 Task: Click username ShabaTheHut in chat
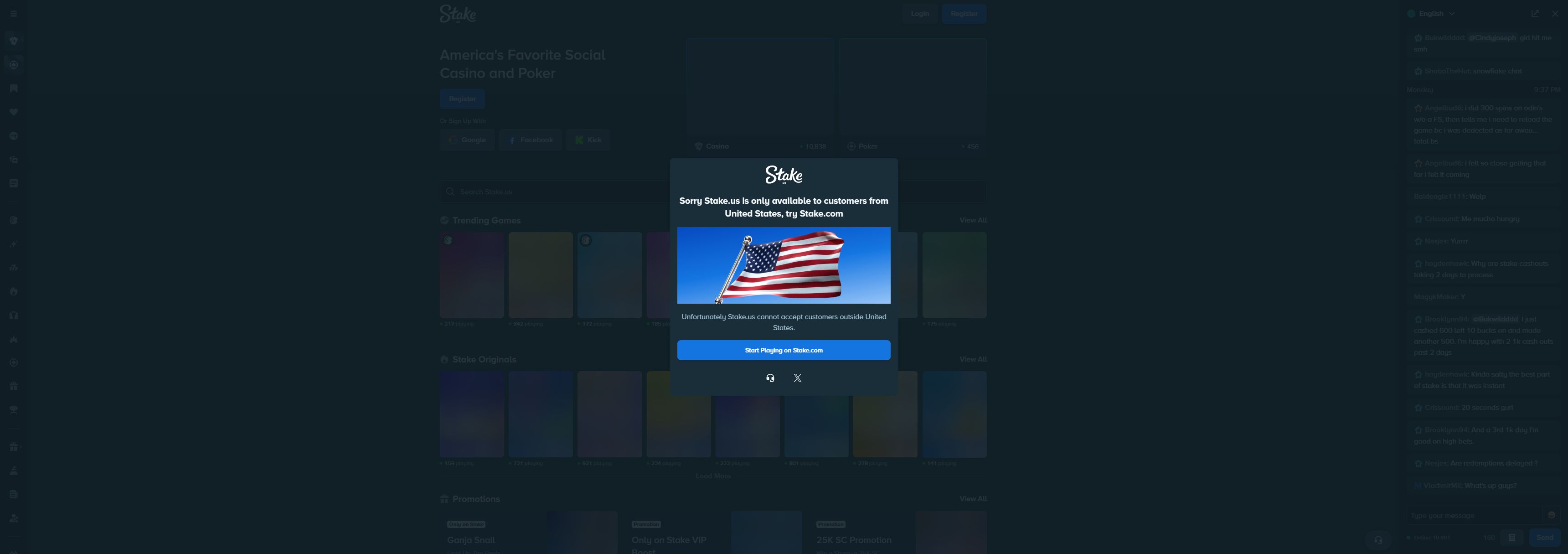point(1447,71)
